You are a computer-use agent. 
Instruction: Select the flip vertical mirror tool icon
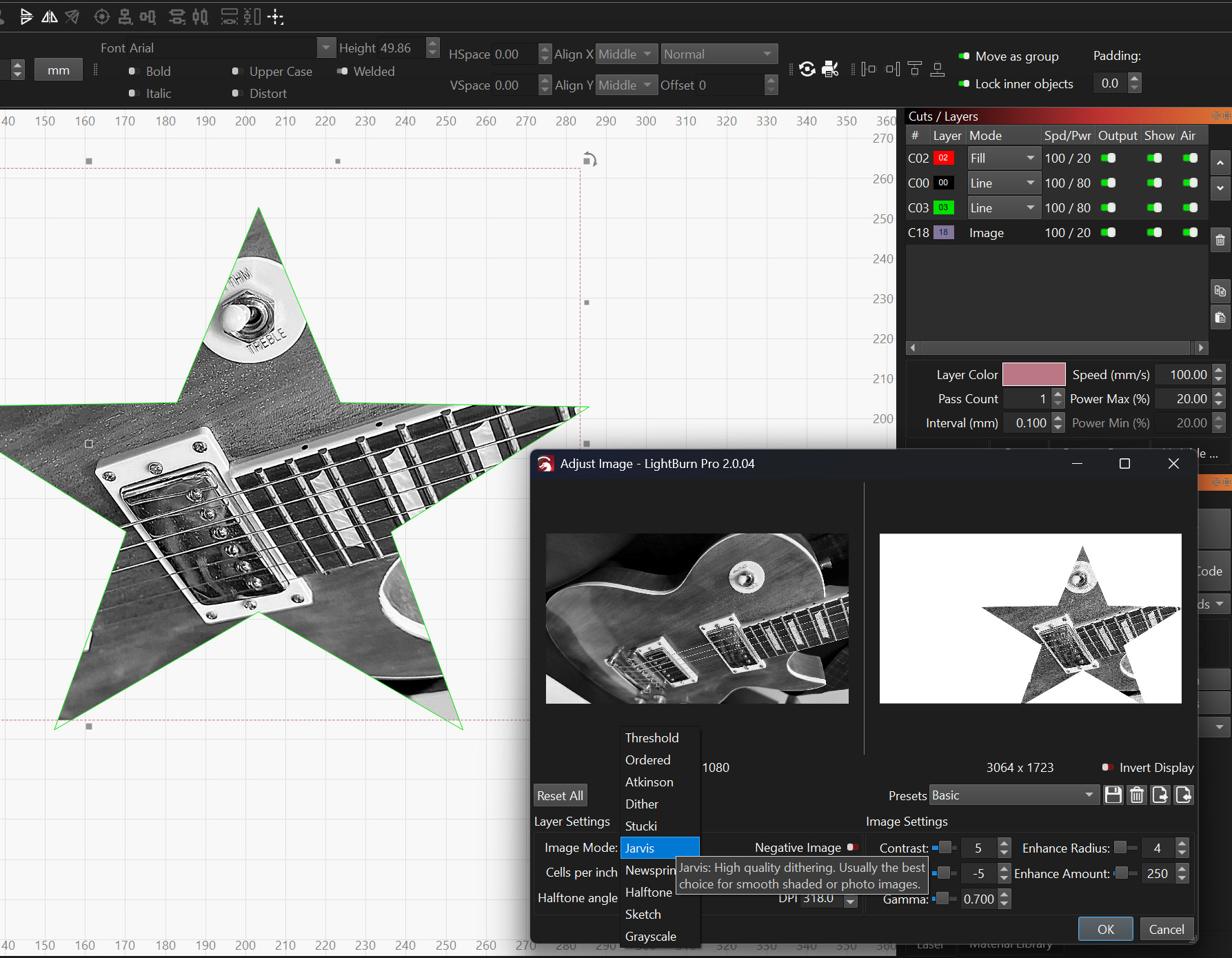pos(28,17)
